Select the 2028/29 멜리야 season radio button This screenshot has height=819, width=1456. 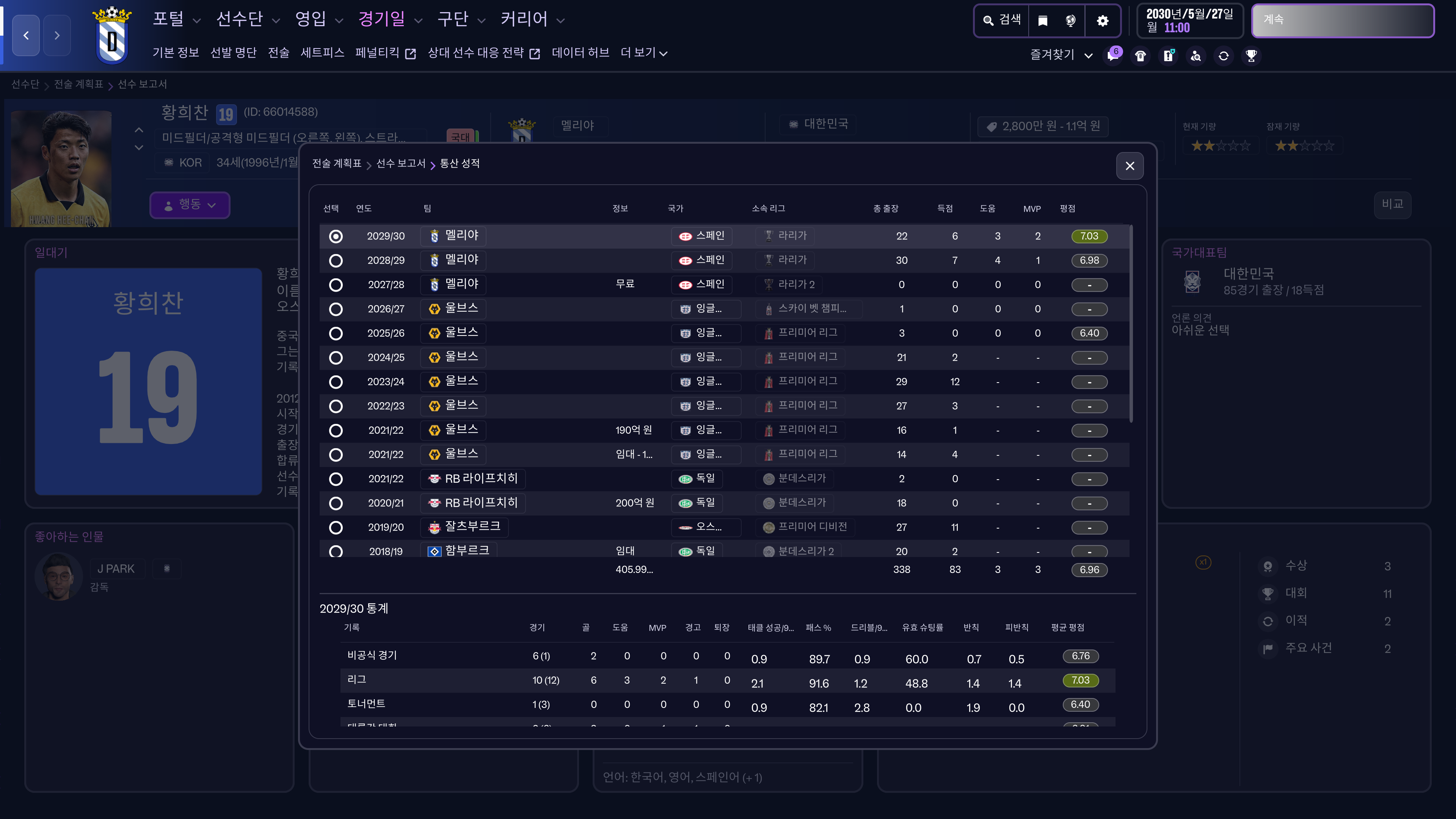[x=336, y=260]
